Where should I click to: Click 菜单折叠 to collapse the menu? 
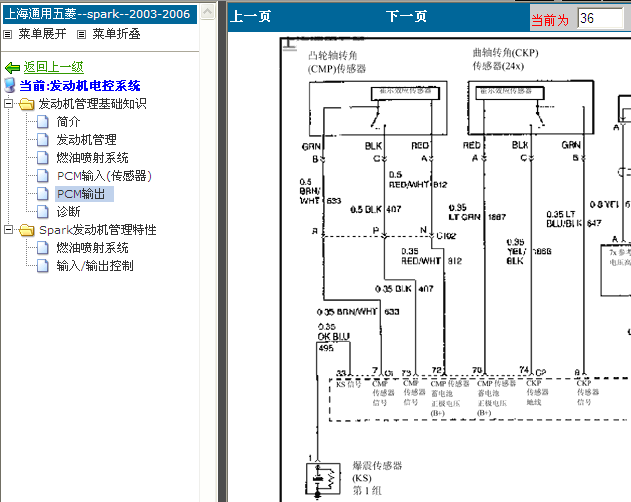(x=116, y=34)
